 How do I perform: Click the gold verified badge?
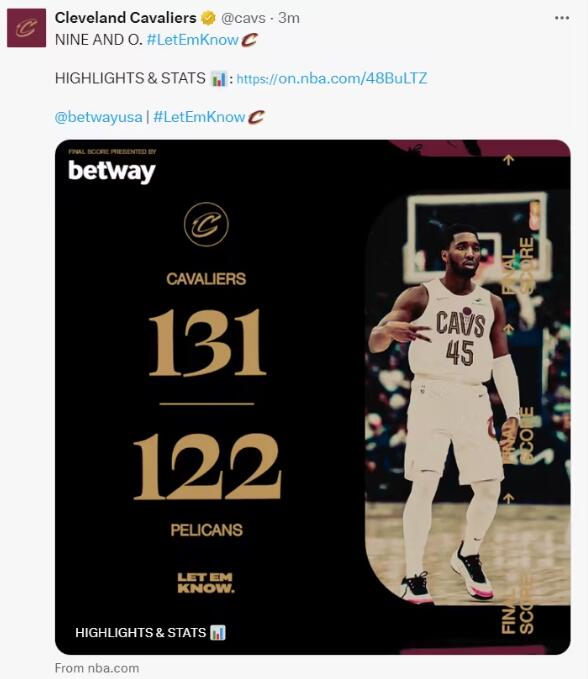click(x=209, y=18)
